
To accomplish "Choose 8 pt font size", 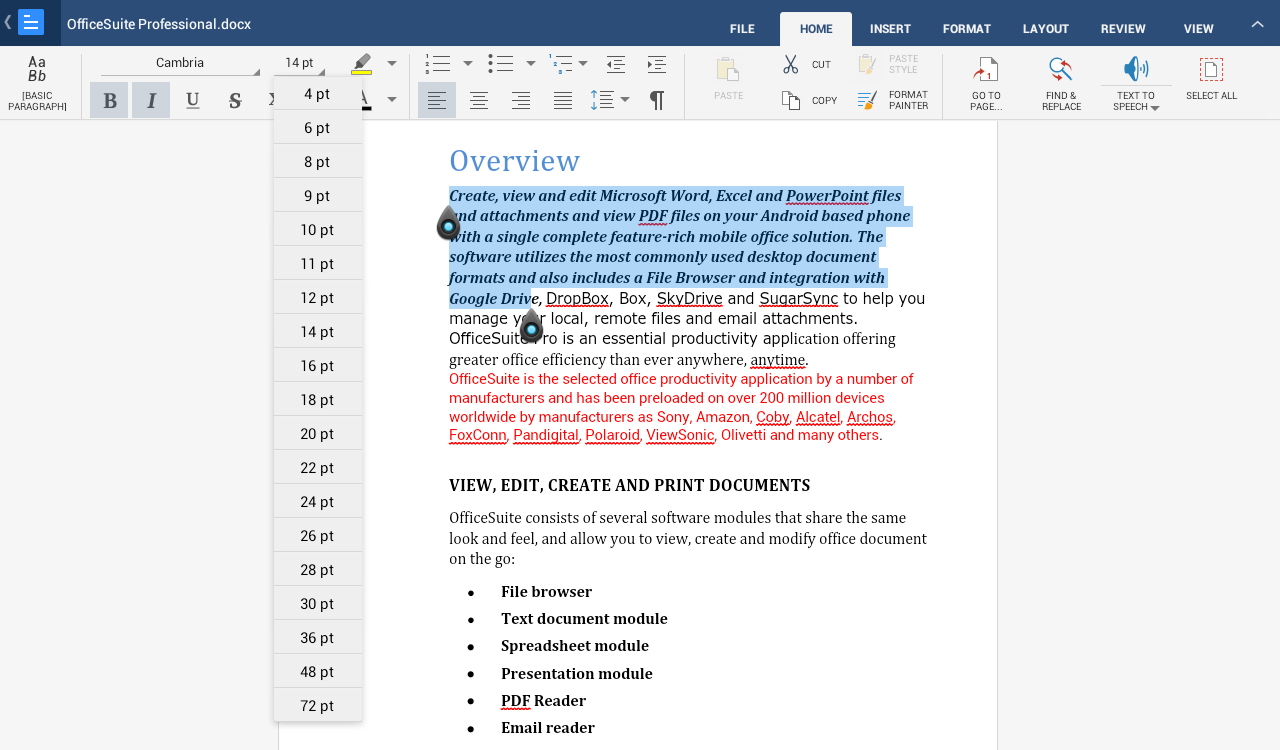I will click(318, 162).
